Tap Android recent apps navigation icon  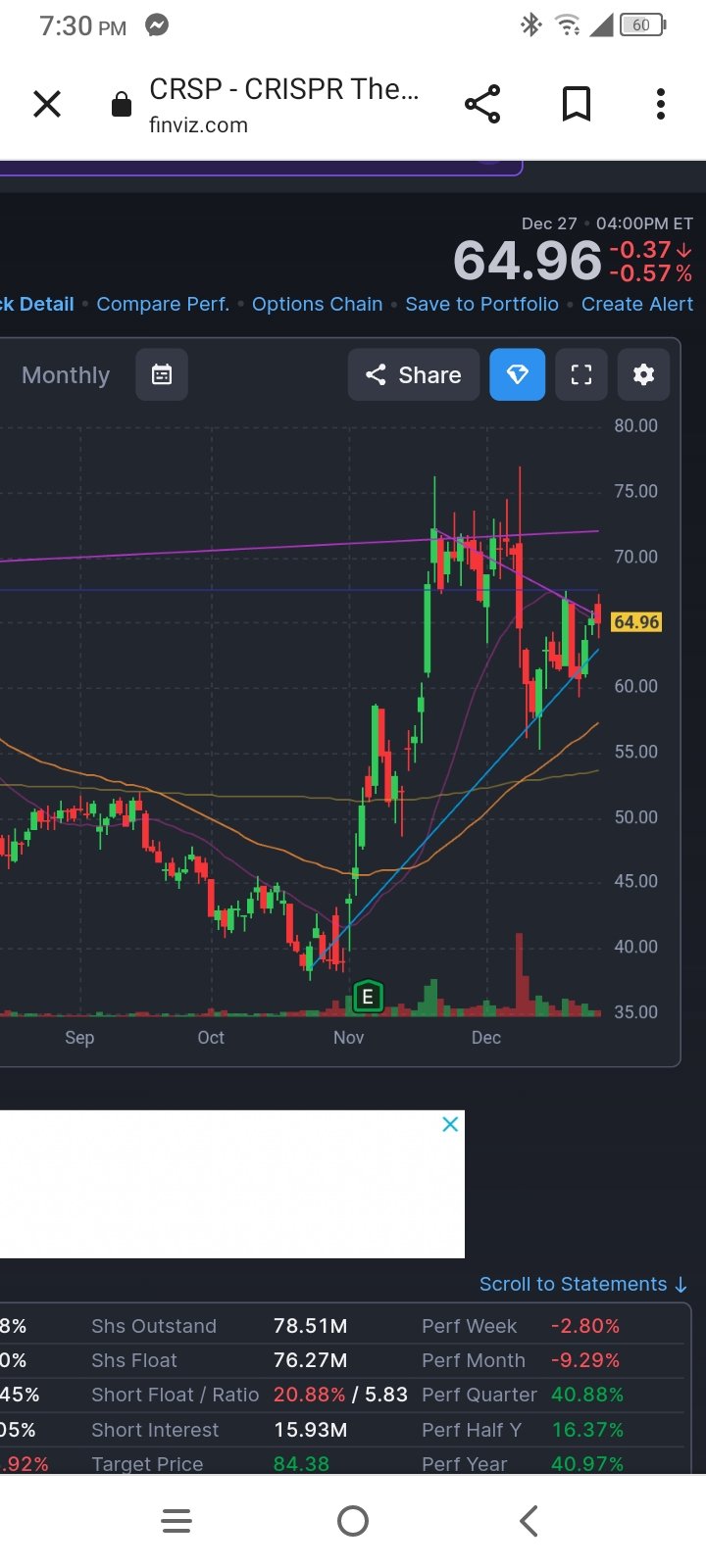pyautogui.click(x=176, y=1521)
